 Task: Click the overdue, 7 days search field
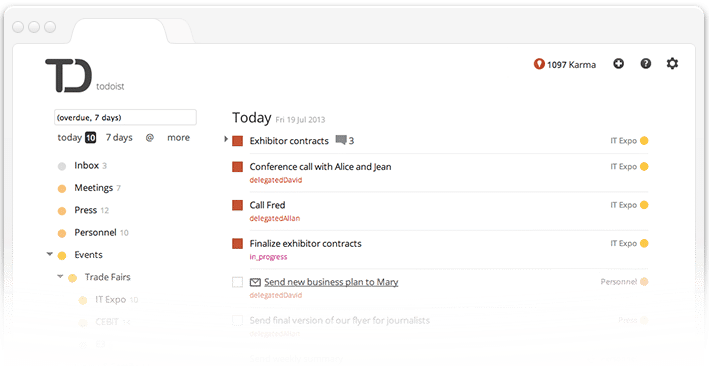125,117
